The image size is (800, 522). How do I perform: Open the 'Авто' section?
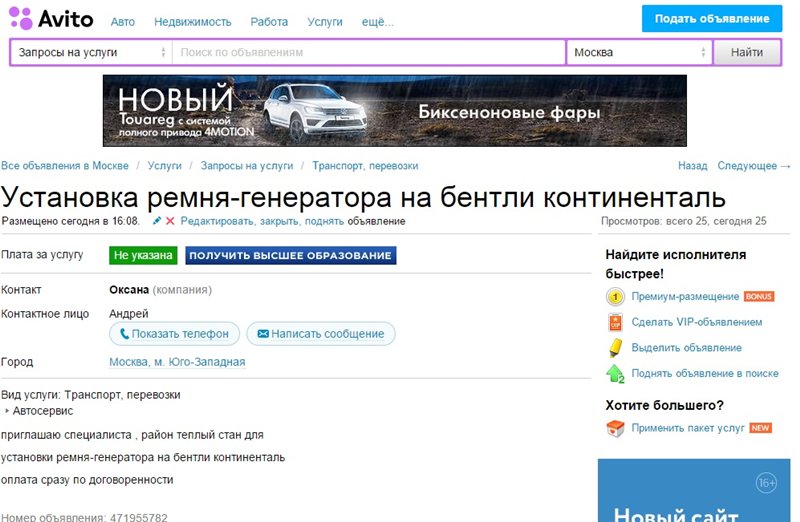[x=123, y=21]
